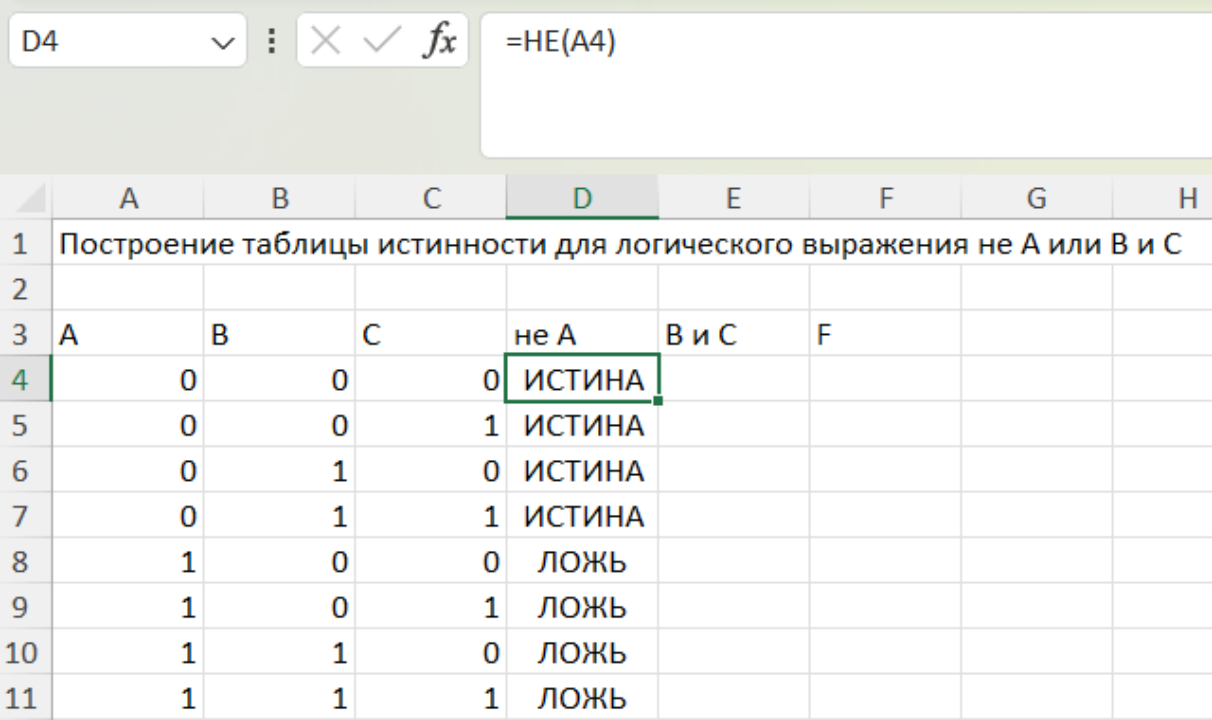This screenshot has width=1212, height=720.
Task: Click cell B6 containing 1
Action: click(279, 471)
